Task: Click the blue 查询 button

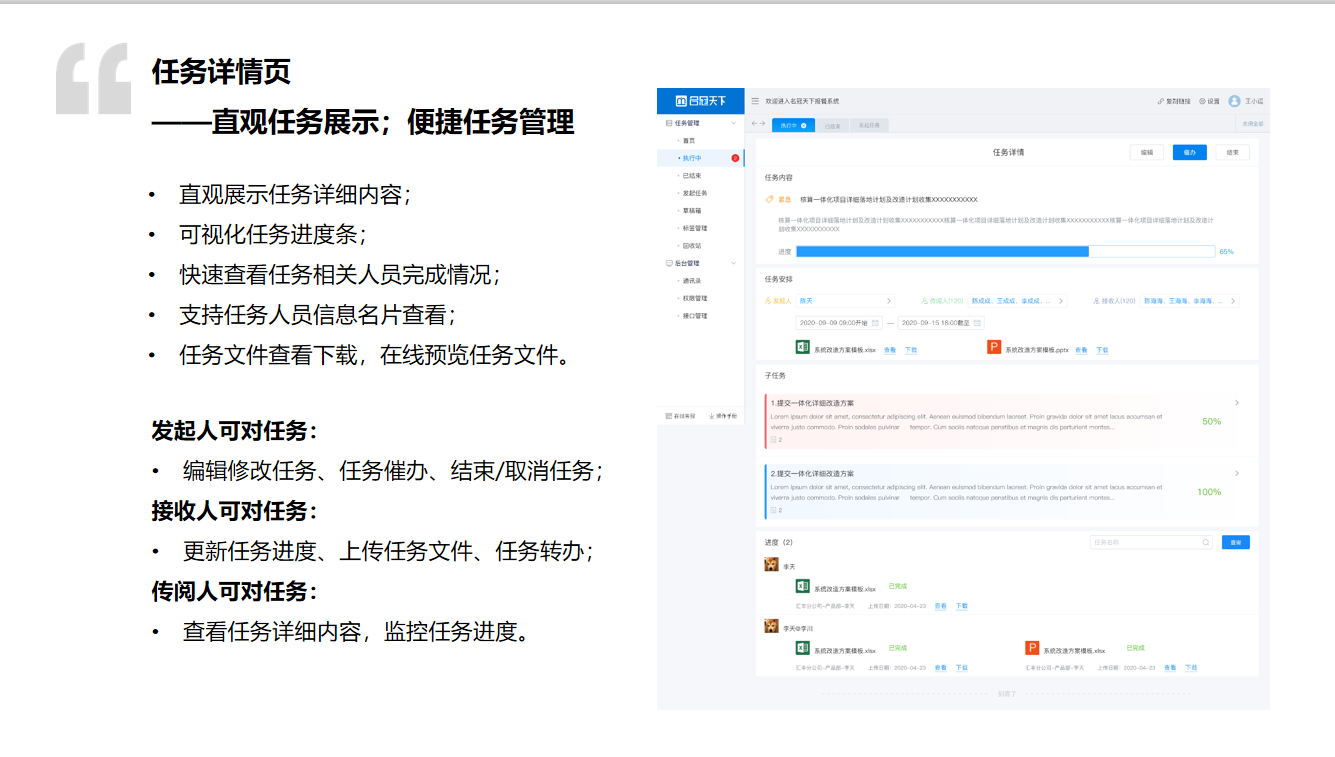Action: click(1235, 542)
